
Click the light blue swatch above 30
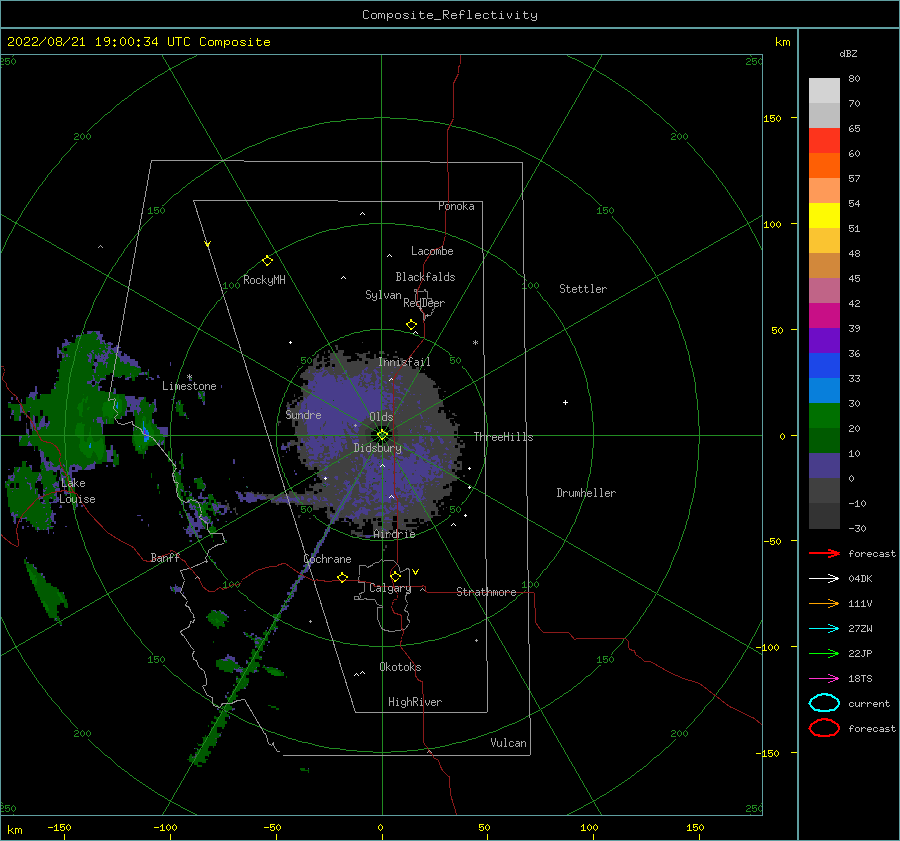tap(824, 391)
